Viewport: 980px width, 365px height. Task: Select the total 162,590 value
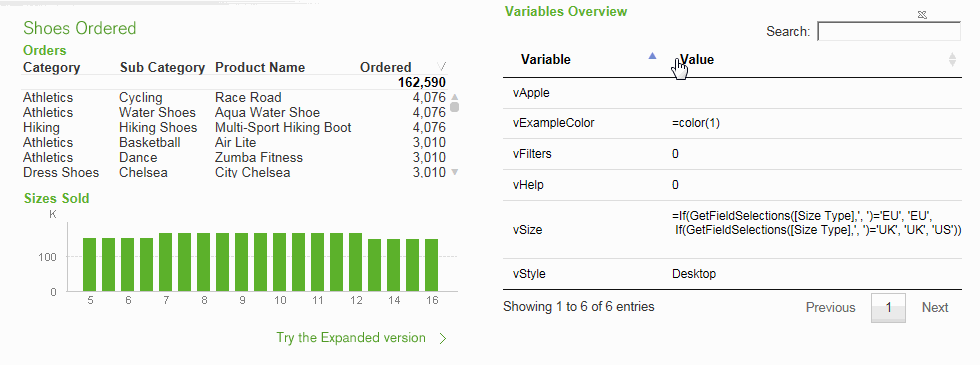(421, 82)
